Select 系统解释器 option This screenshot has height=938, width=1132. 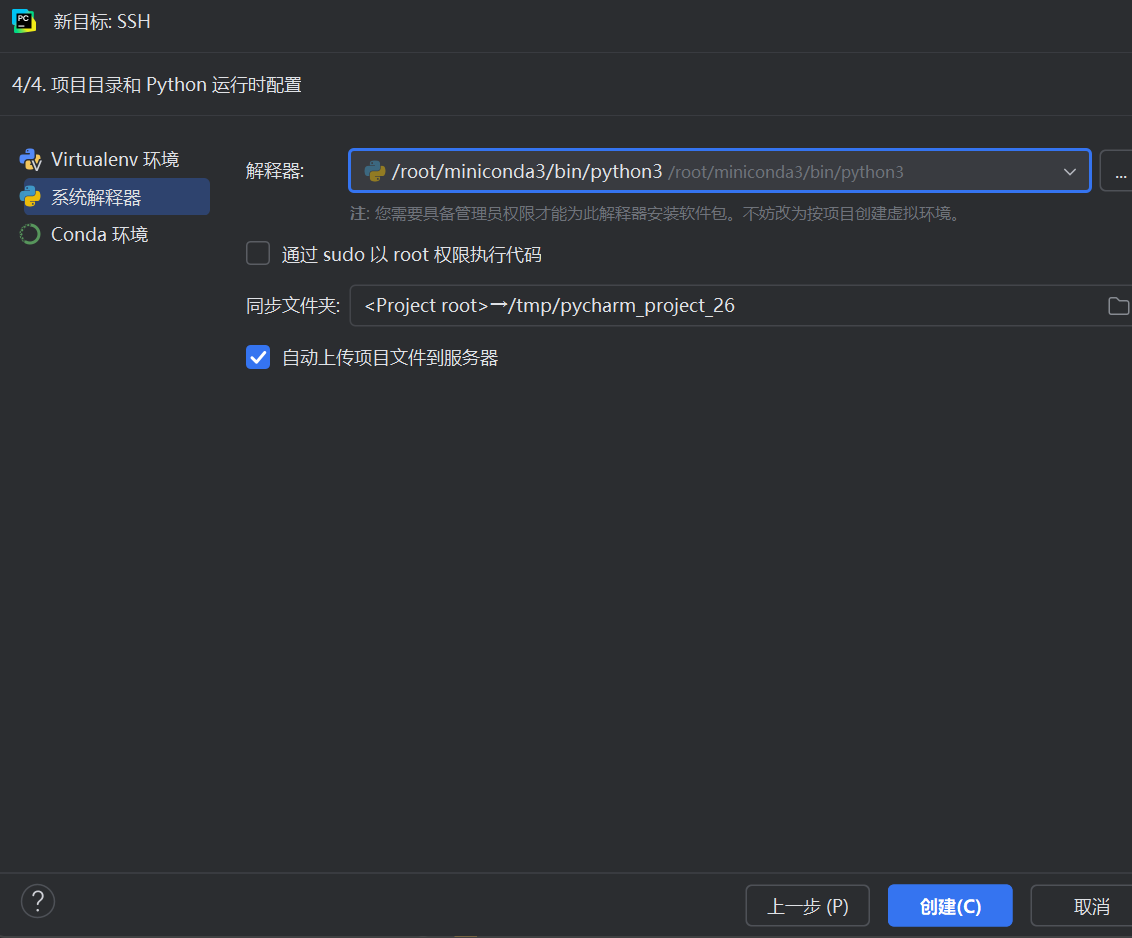pos(117,196)
